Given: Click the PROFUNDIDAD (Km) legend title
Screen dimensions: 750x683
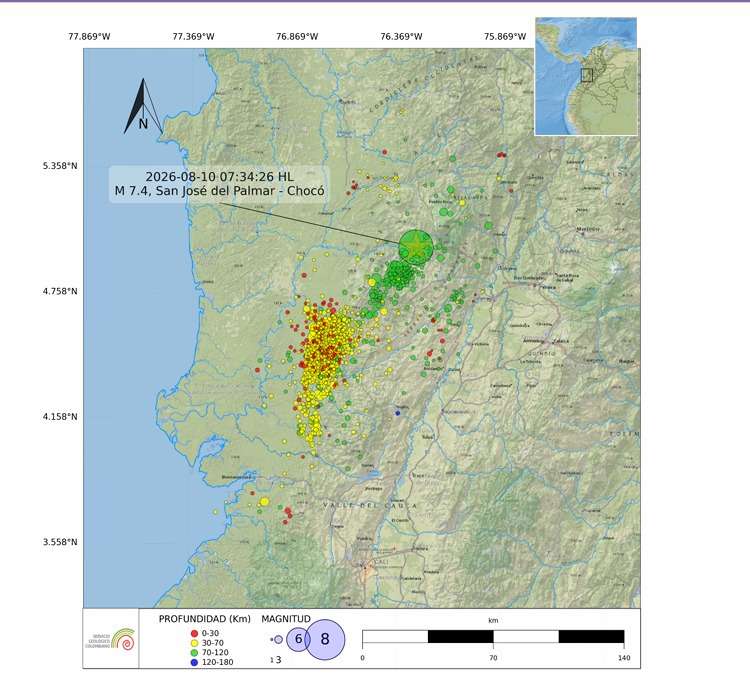Looking at the screenshot, I should tap(205, 619).
